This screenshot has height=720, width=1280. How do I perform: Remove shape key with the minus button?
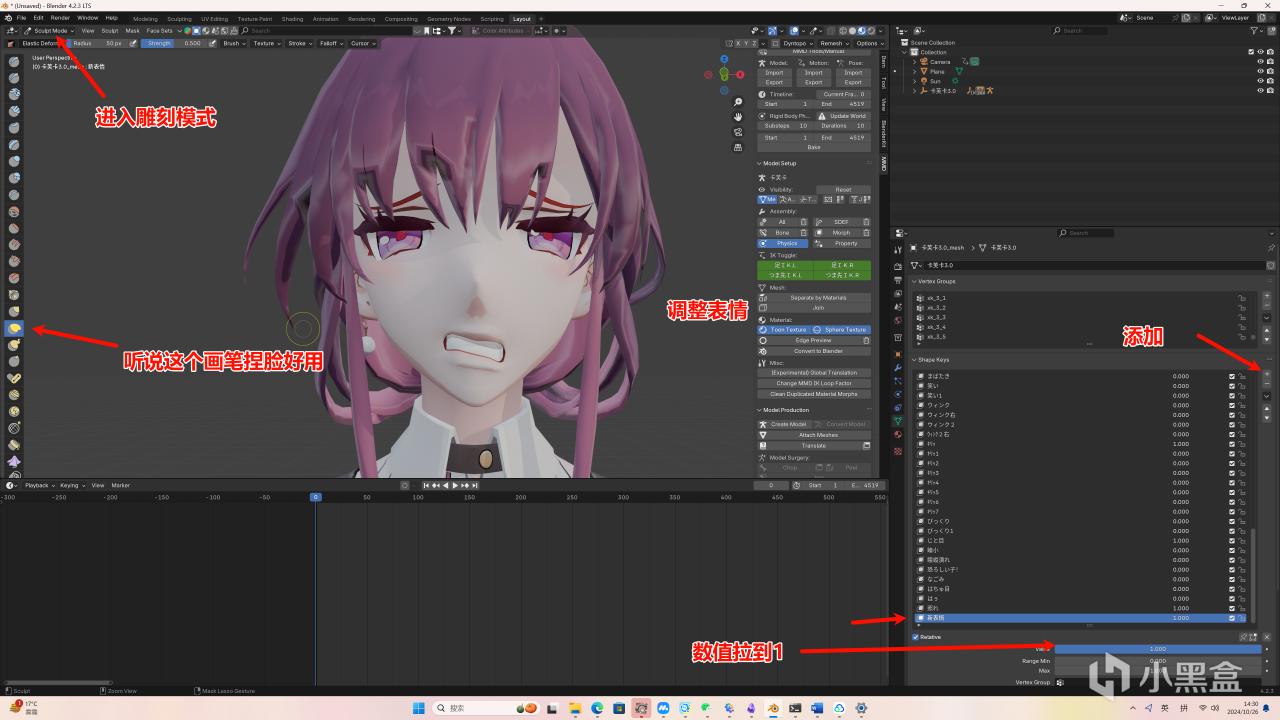pos(1267,384)
